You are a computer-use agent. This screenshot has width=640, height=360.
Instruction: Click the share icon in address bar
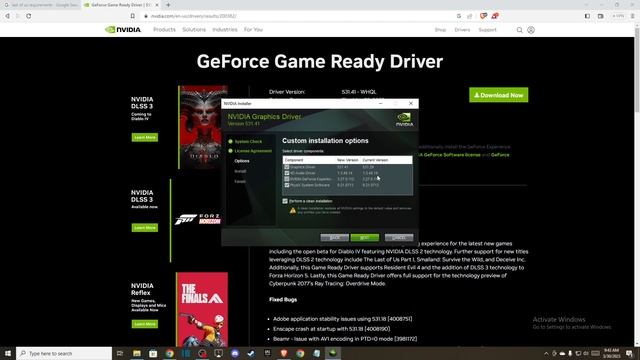coord(469,16)
